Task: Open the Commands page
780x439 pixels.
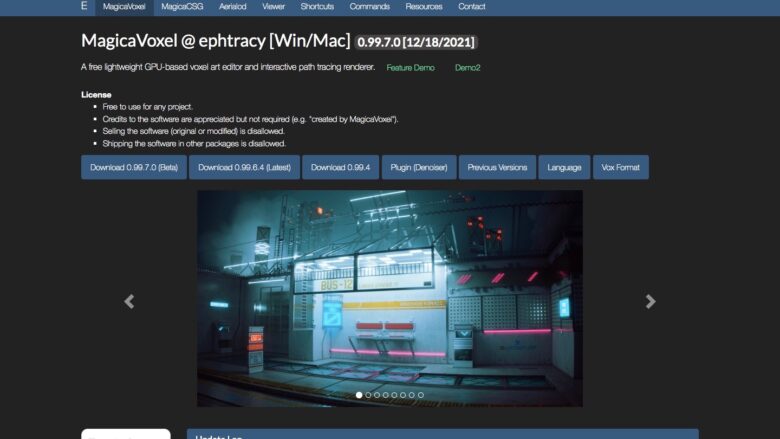Action: pyautogui.click(x=370, y=7)
